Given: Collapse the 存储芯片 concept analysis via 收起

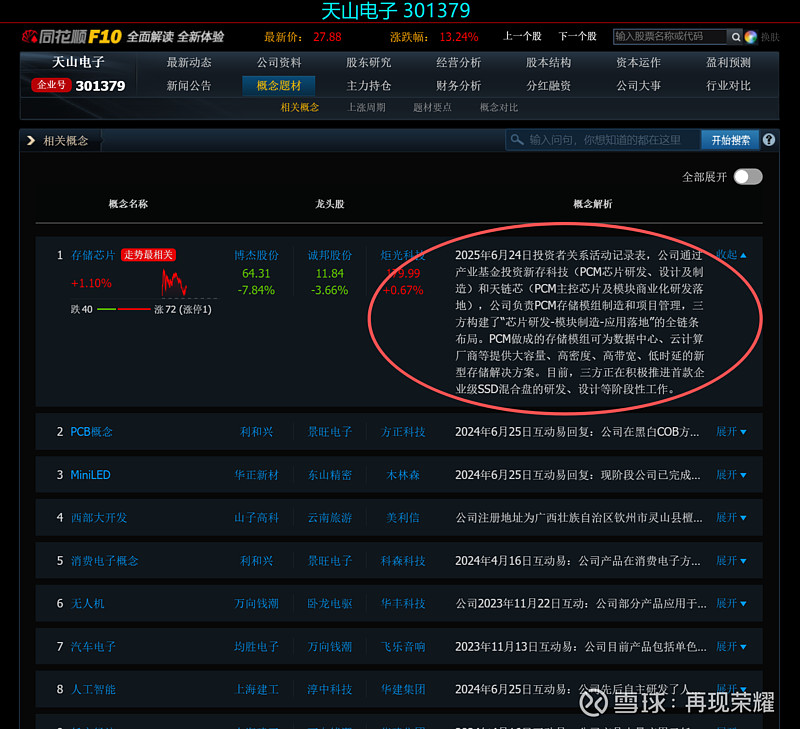Looking at the screenshot, I should [x=731, y=255].
